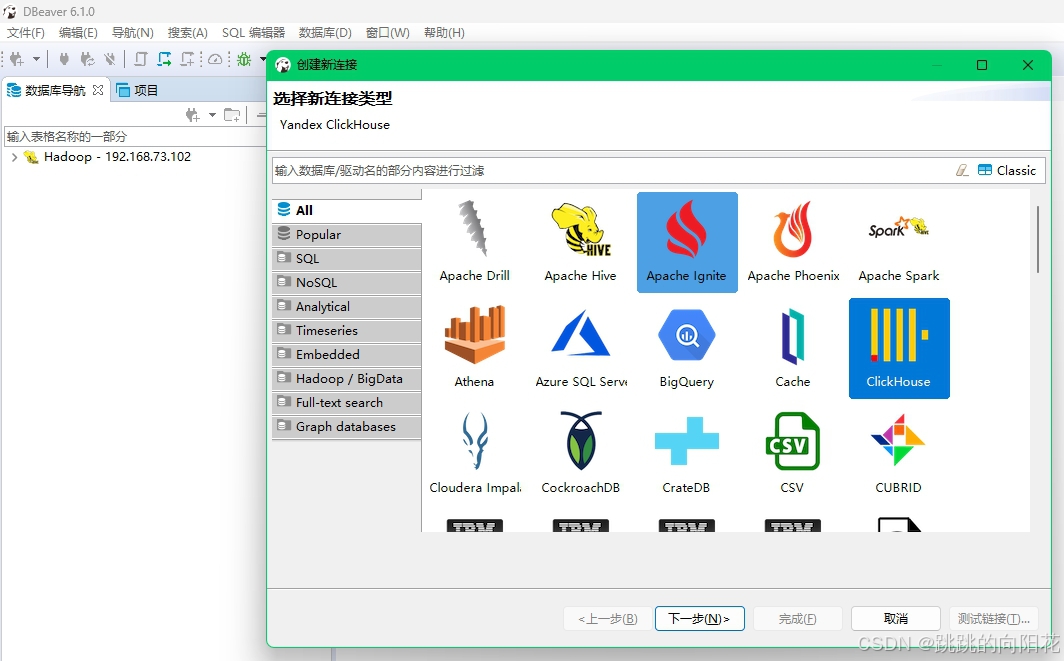Open the 导航(N) menu
Image resolution: width=1064 pixels, height=661 pixels.
(132, 33)
